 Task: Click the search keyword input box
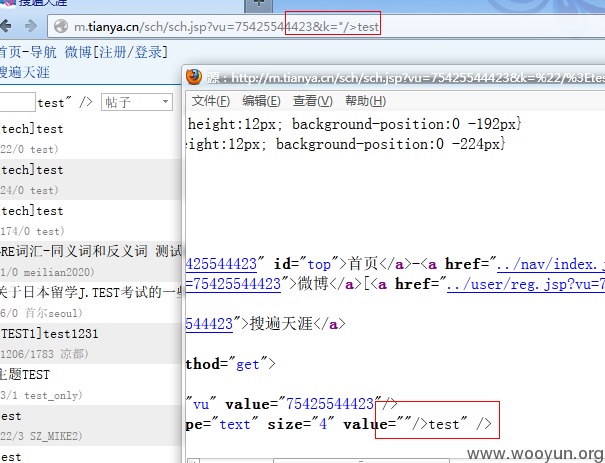(17, 102)
